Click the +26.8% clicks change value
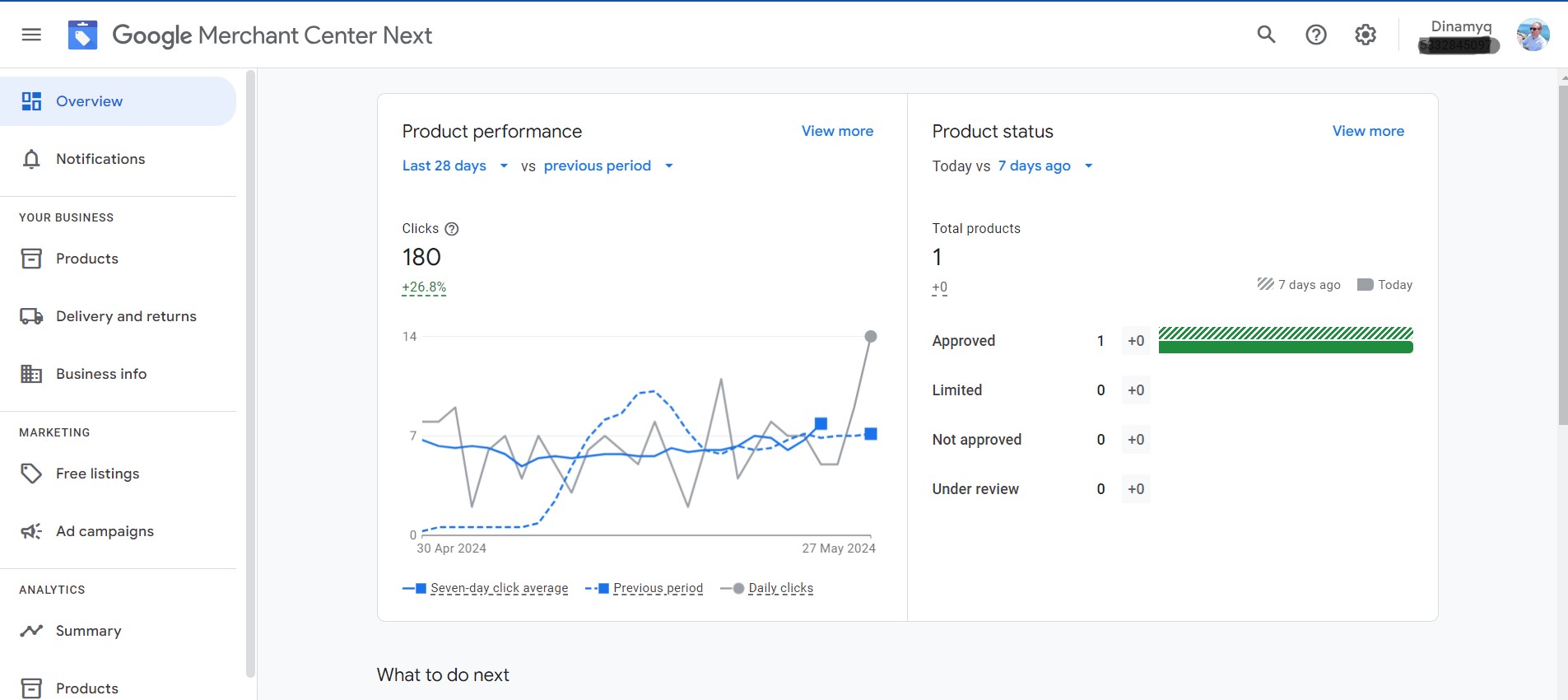 [x=424, y=287]
